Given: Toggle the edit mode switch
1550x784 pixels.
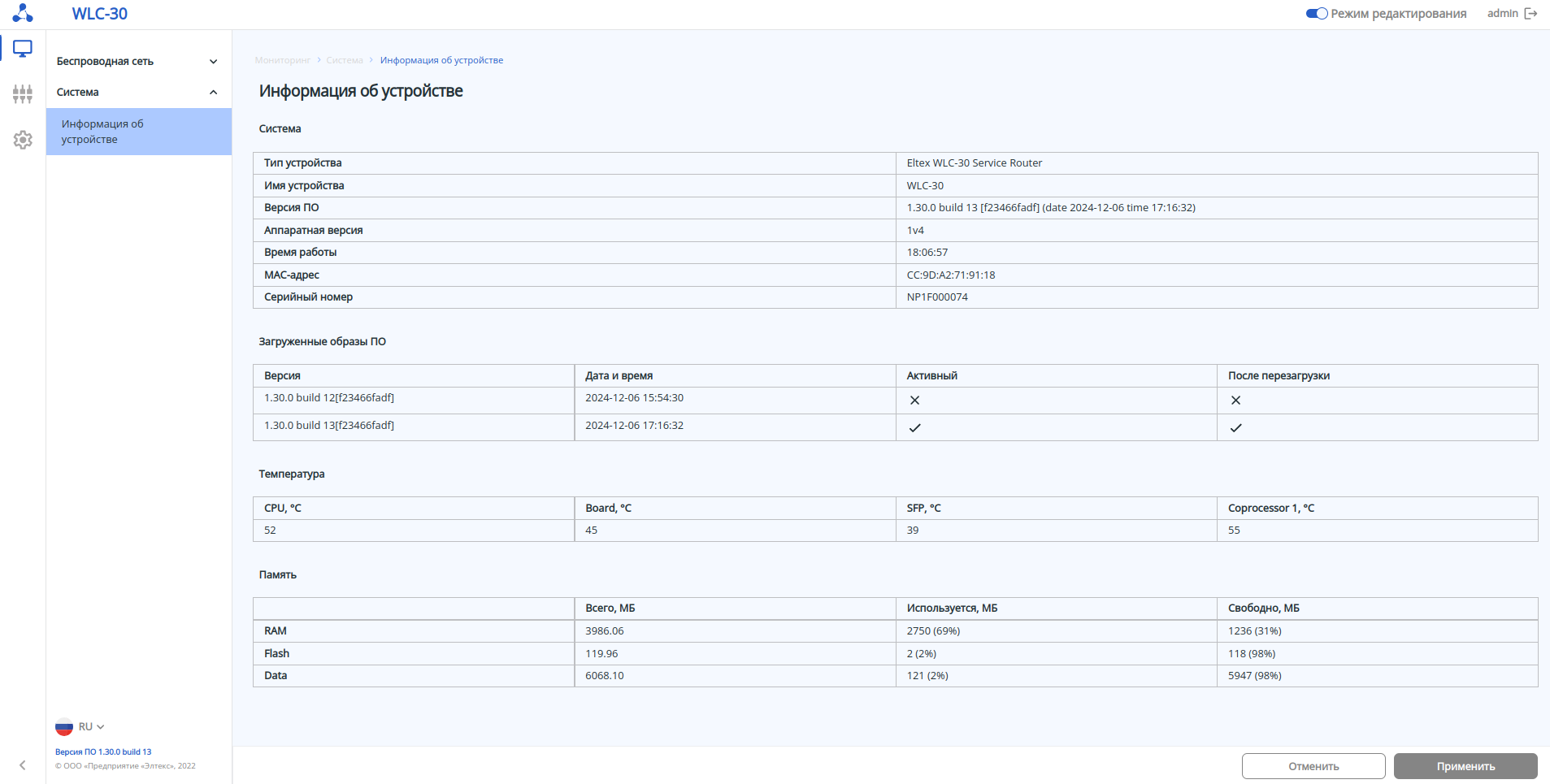Looking at the screenshot, I should [x=1316, y=14].
